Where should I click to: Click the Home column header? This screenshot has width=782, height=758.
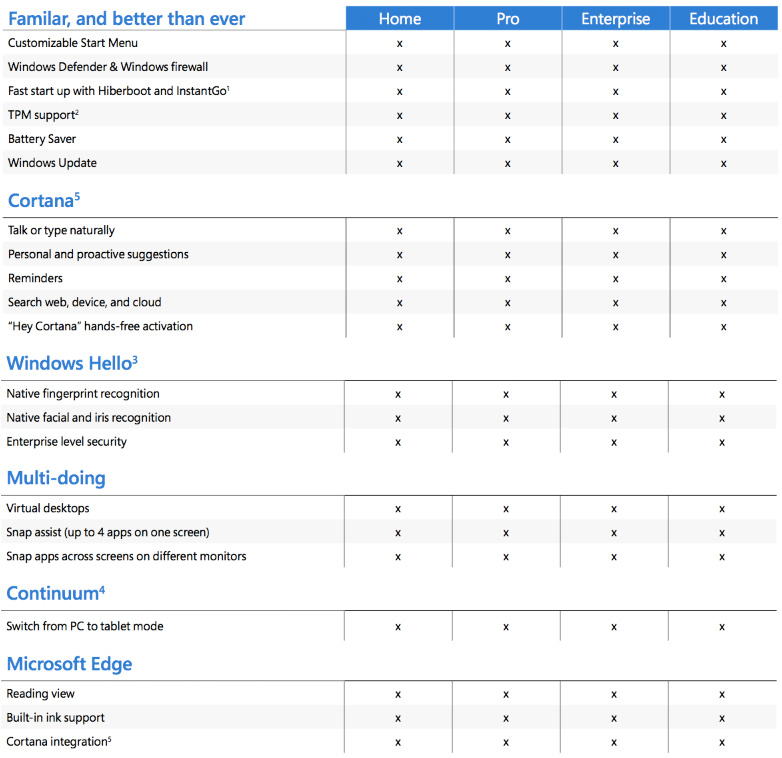399,18
